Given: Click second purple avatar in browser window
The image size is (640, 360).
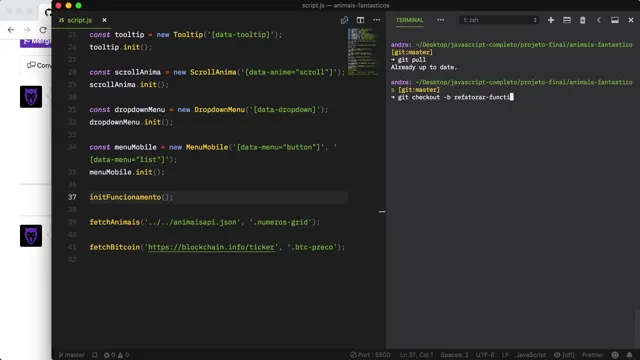Looking at the screenshot, I should click(31, 236).
